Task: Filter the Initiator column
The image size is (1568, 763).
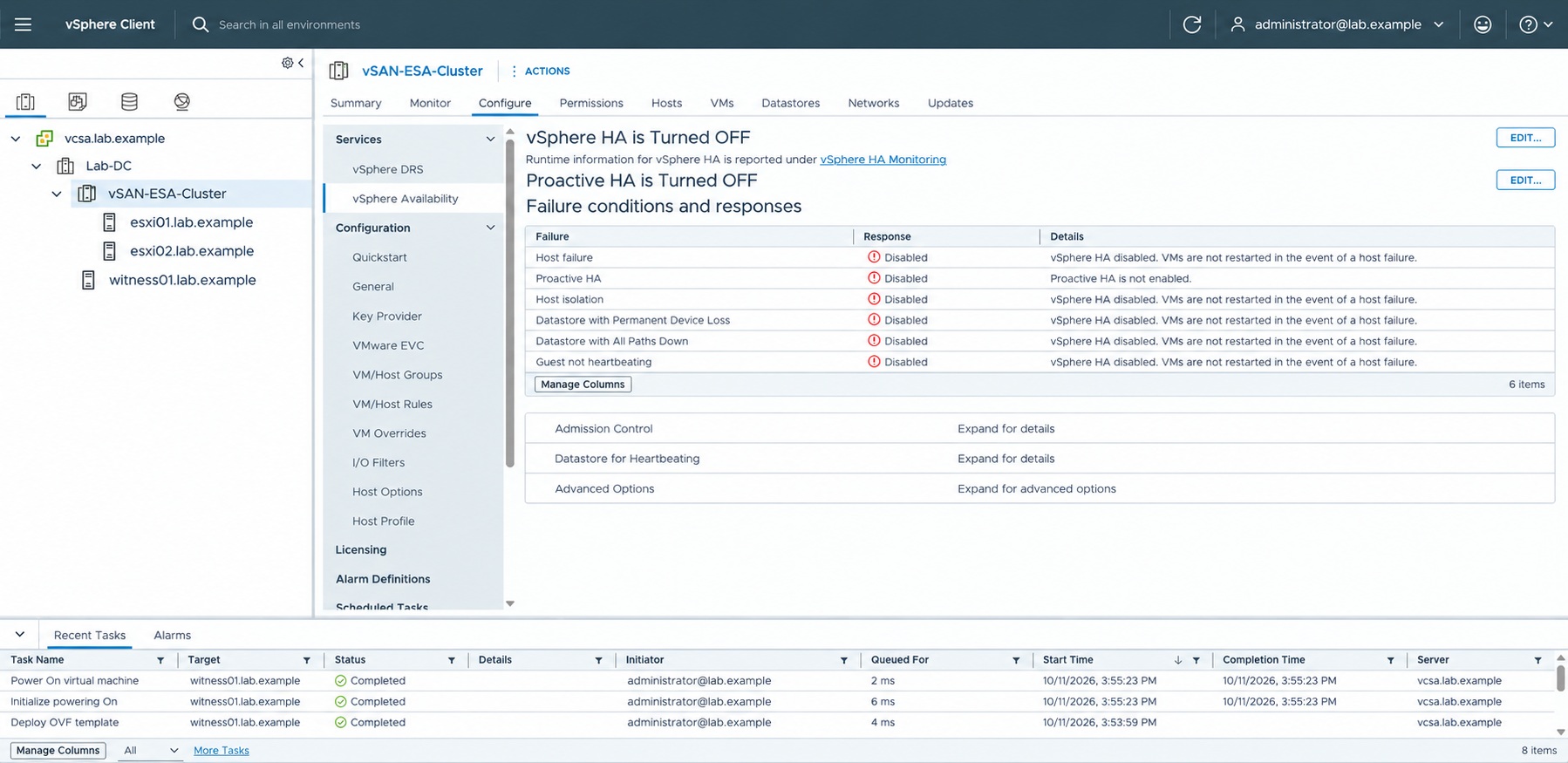Action: pos(844,660)
